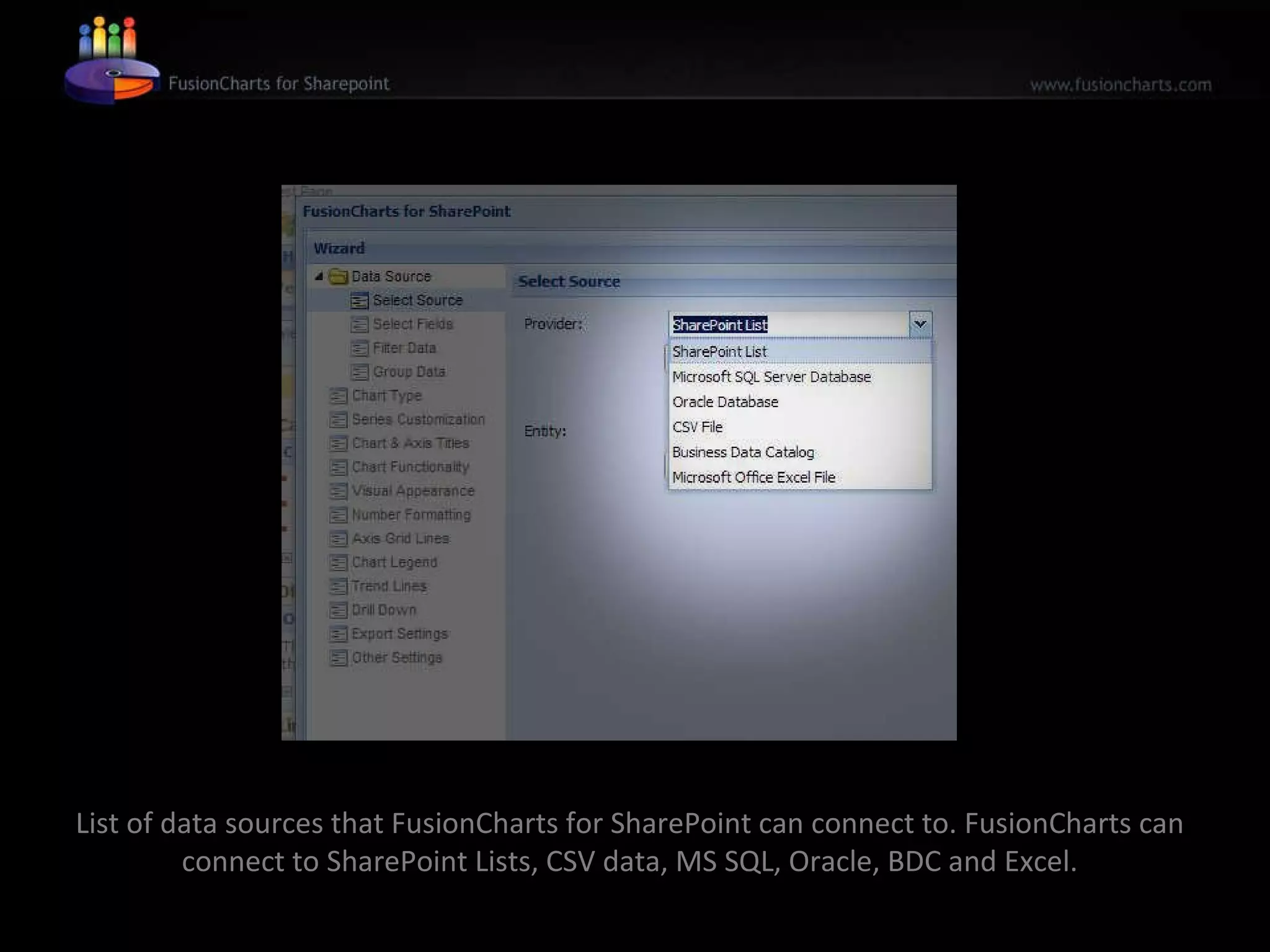The width and height of the screenshot is (1270, 952).
Task: Click the Axis Grid Lines icon
Action: (338, 539)
